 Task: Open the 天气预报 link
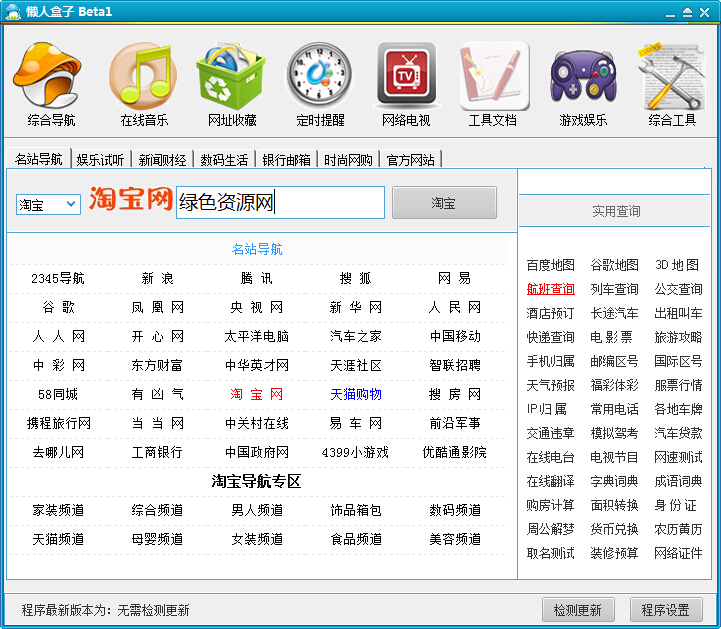pyautogui.click(x=550, y=385)
